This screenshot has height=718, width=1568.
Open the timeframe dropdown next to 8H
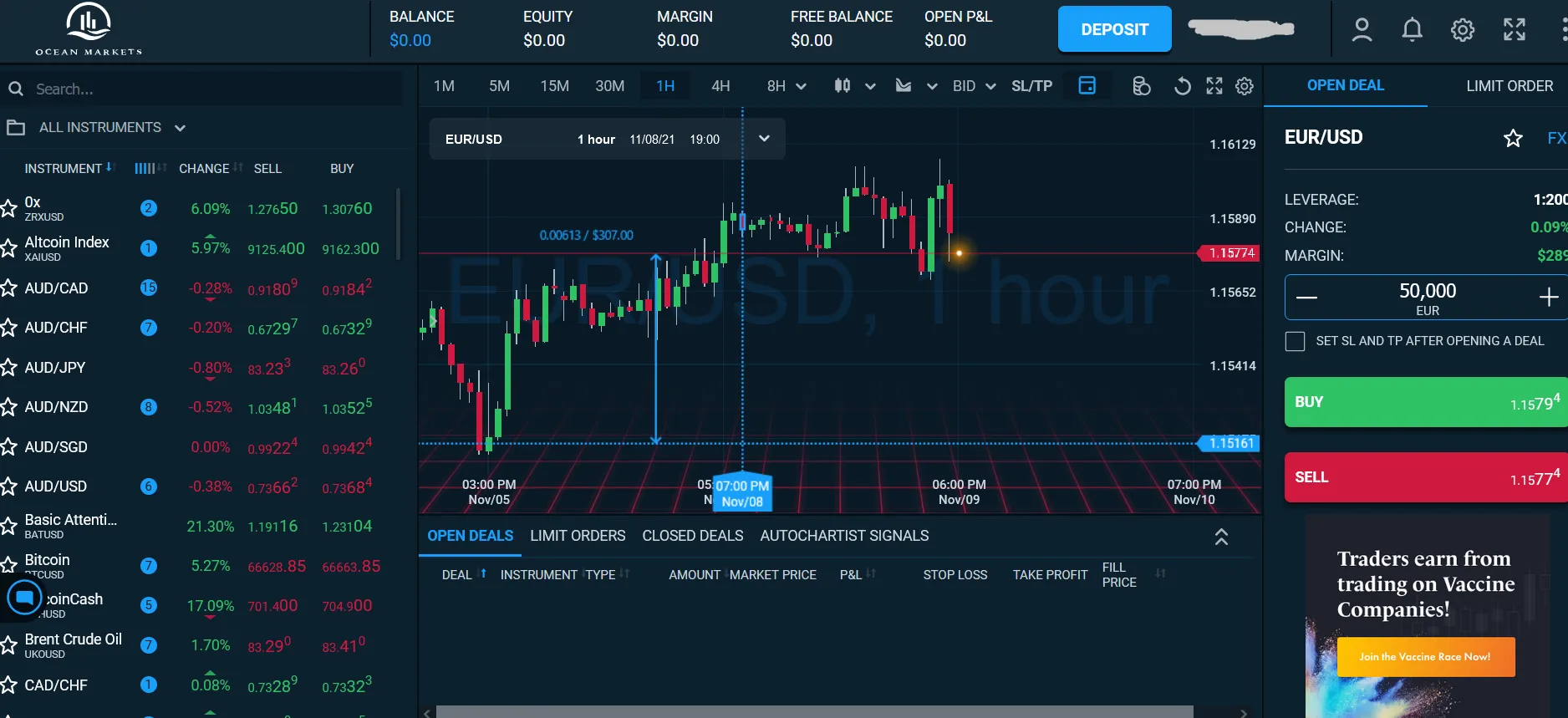pos(801,86)
